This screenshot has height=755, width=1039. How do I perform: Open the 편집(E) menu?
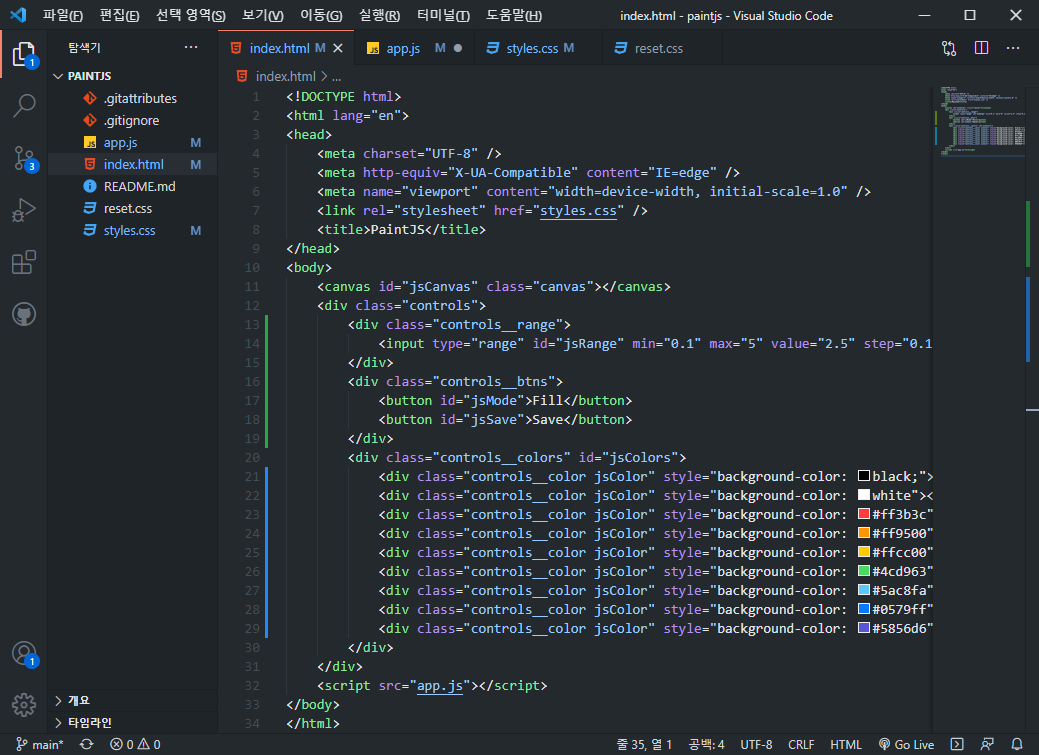119,15
